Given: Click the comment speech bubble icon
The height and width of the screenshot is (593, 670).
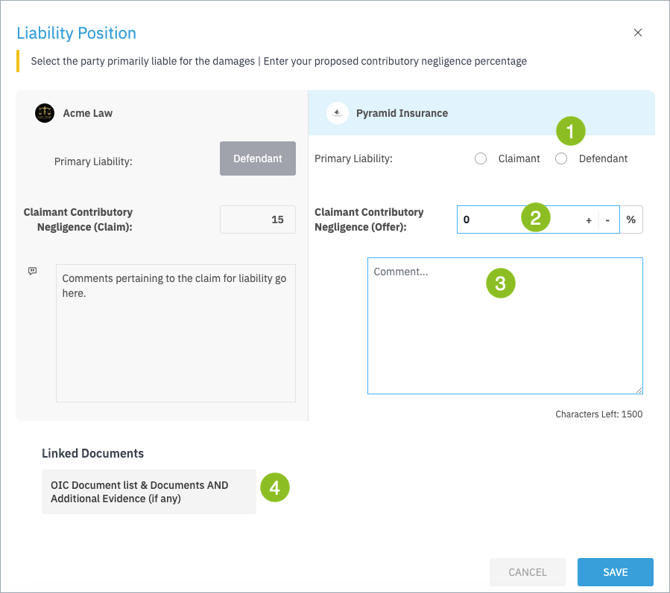Looking at the screenshot, I should tap(32, 271).
